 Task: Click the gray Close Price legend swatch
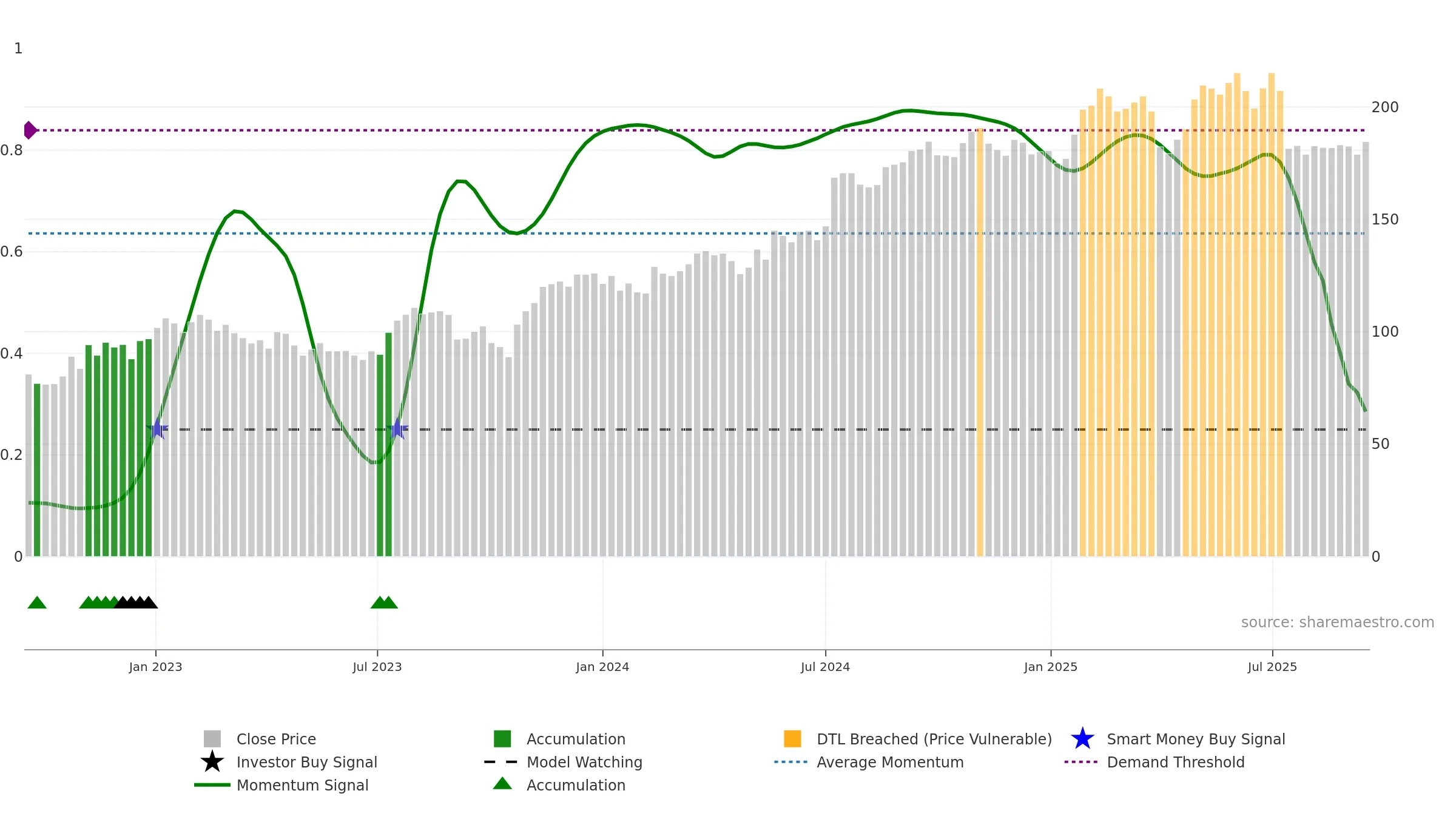click(x=212, y=739)
